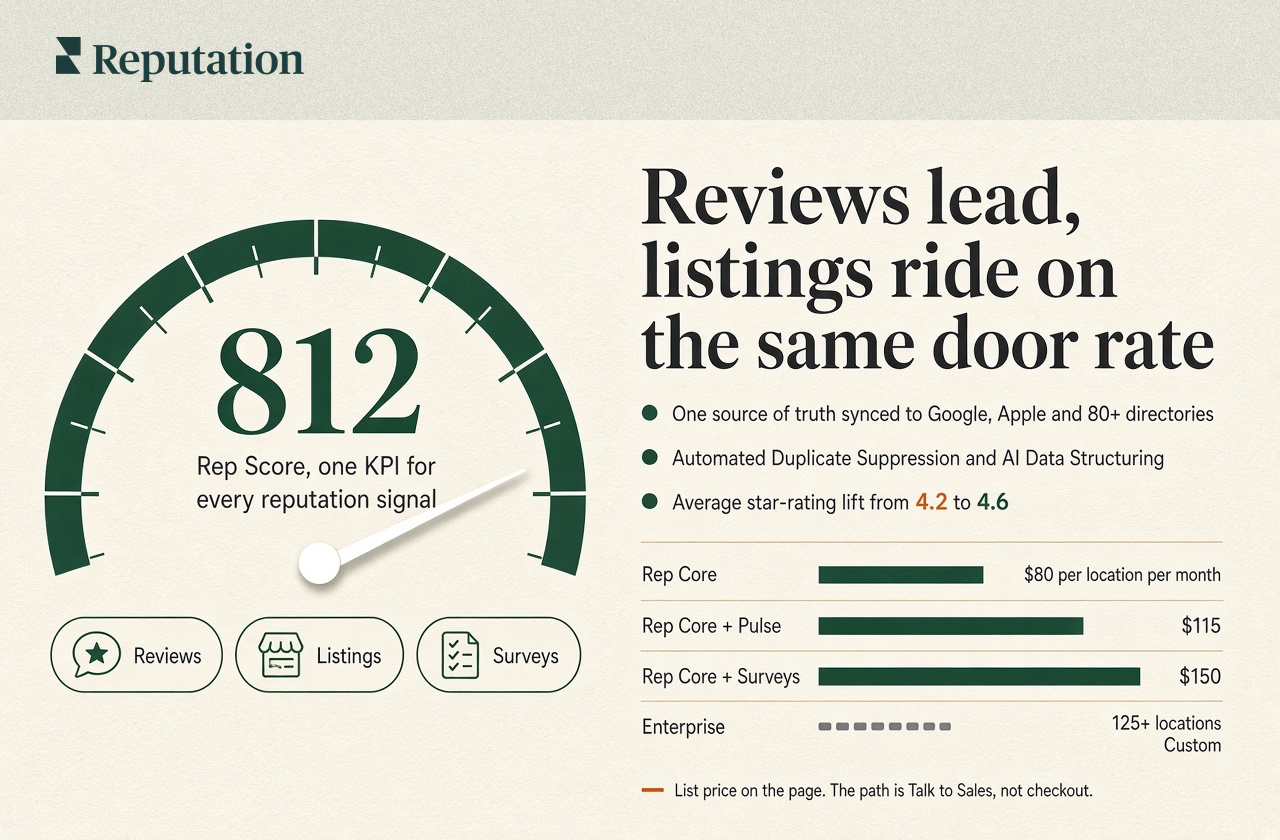Click "125+ locations" in the Enterprise row
1280x840 pixels.
pos(1166,723)
